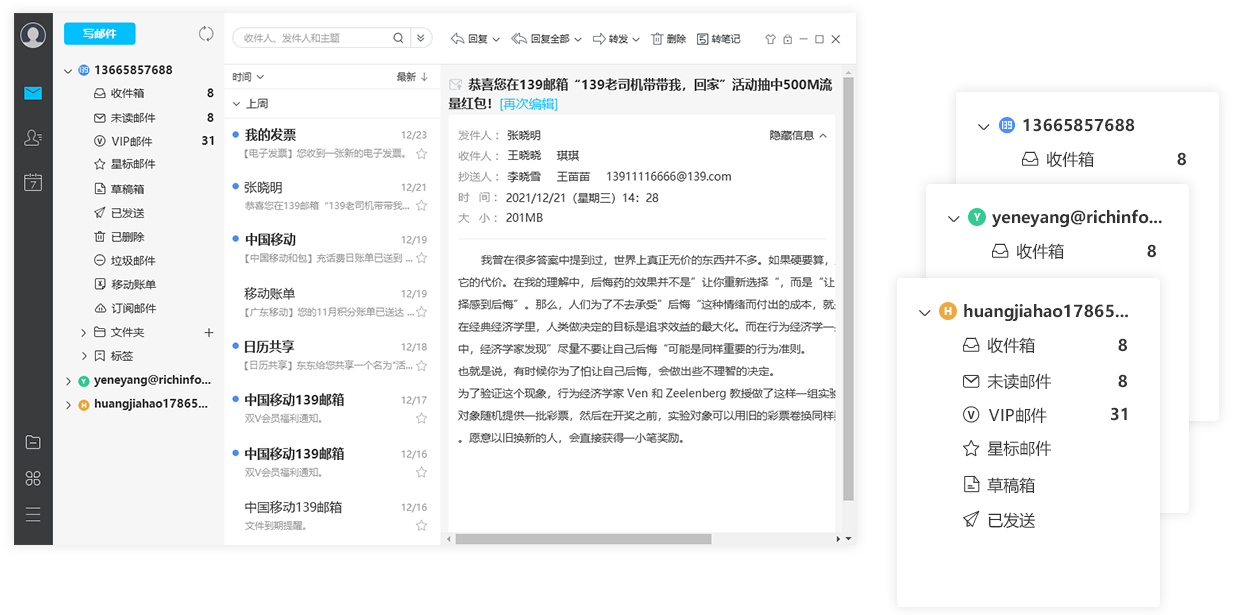The width and height of the screenshot is (1239, 615).
Task: Click the refresh icon next to 写邮件
Action: (x=206, y=33)
